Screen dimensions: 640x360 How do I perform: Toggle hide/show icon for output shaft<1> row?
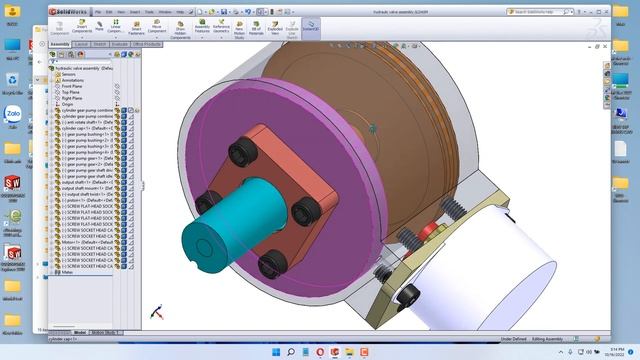click(117, 182)
